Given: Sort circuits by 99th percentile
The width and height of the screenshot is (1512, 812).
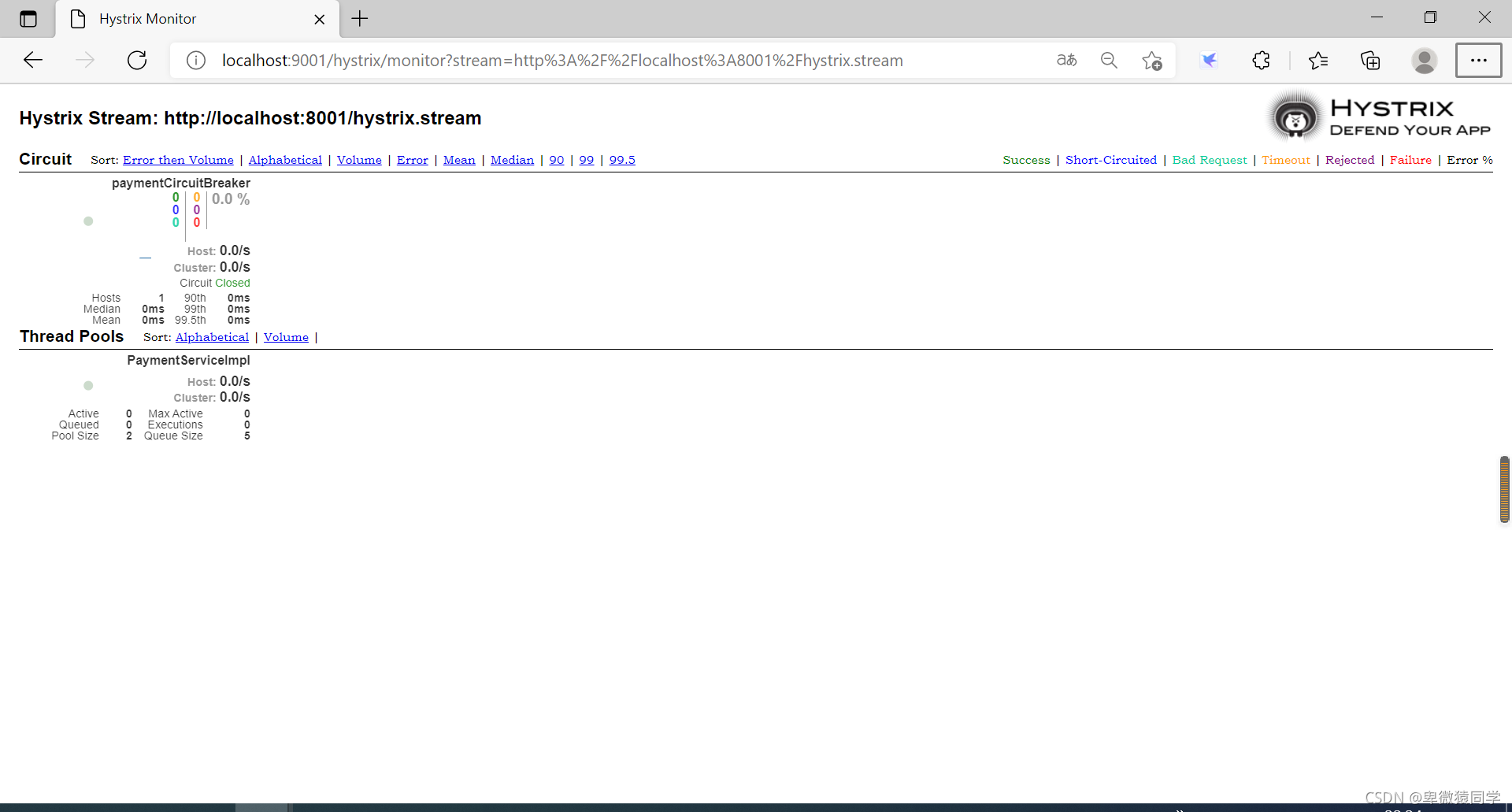Looking at the screenshot, I should tap(587, 160).
